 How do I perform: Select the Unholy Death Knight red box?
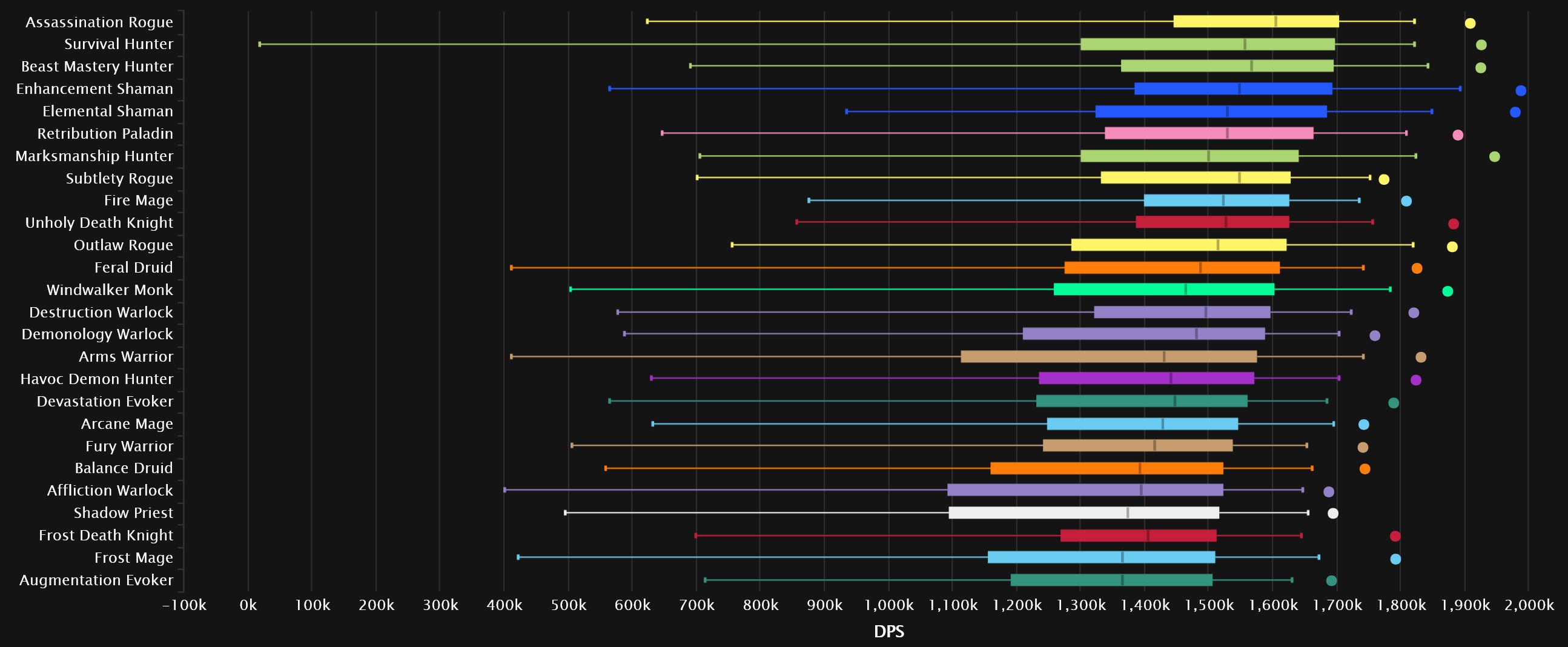[1212, 223]
